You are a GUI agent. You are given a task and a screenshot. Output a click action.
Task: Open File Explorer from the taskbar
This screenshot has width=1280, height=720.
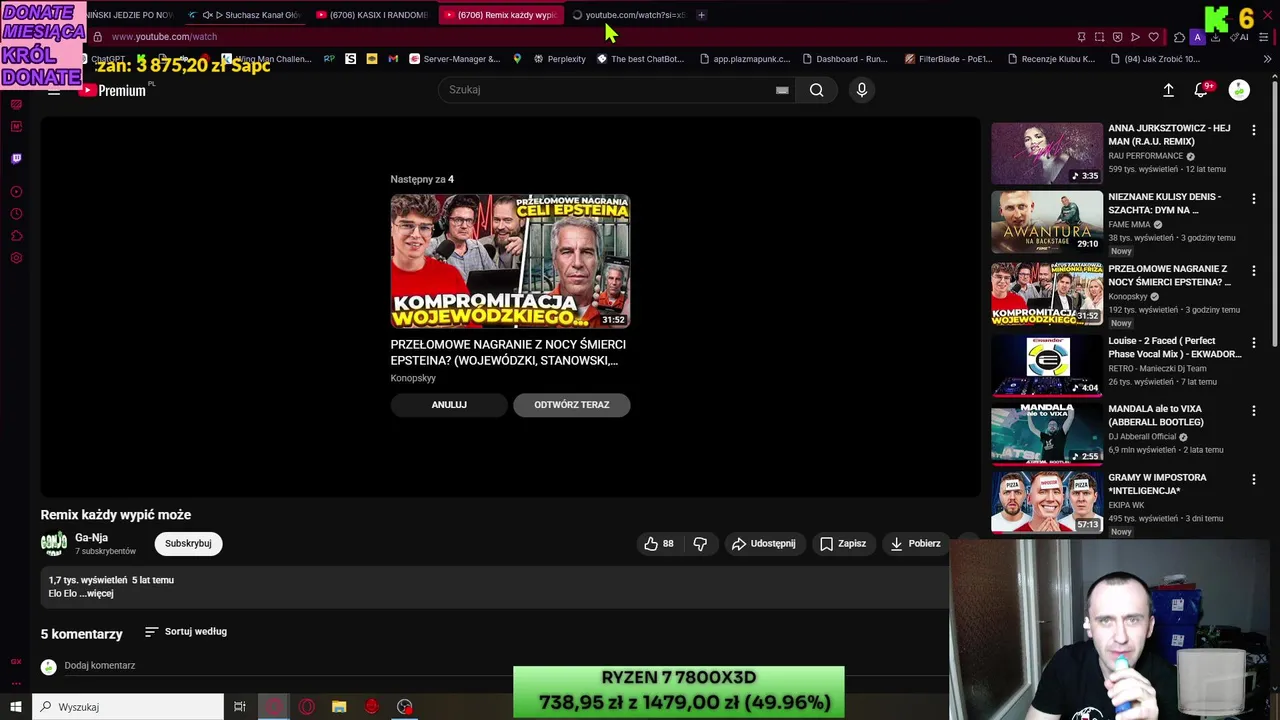click(339, 707)
